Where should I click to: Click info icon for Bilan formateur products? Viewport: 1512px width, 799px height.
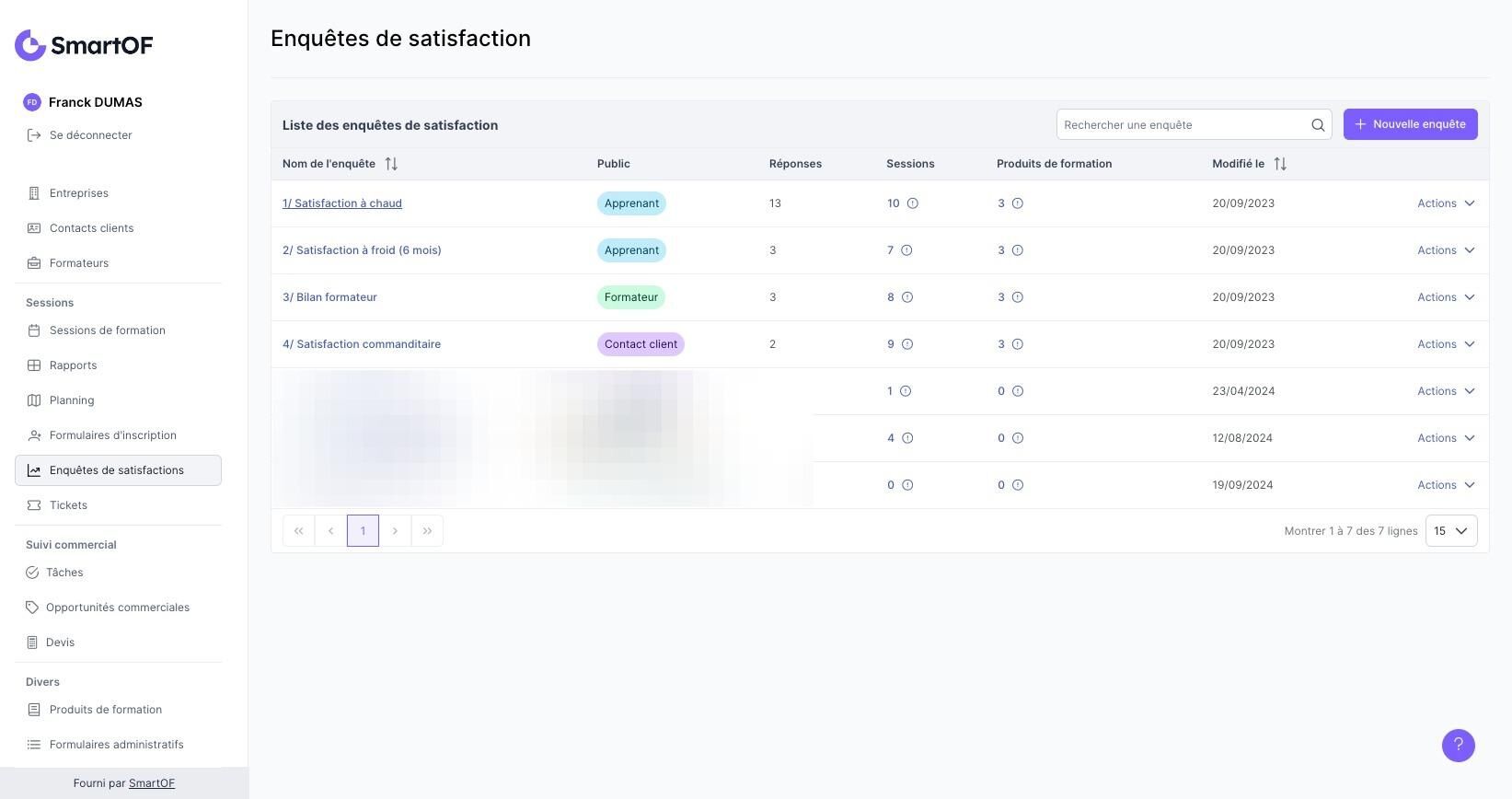[x=1018, y=297]
